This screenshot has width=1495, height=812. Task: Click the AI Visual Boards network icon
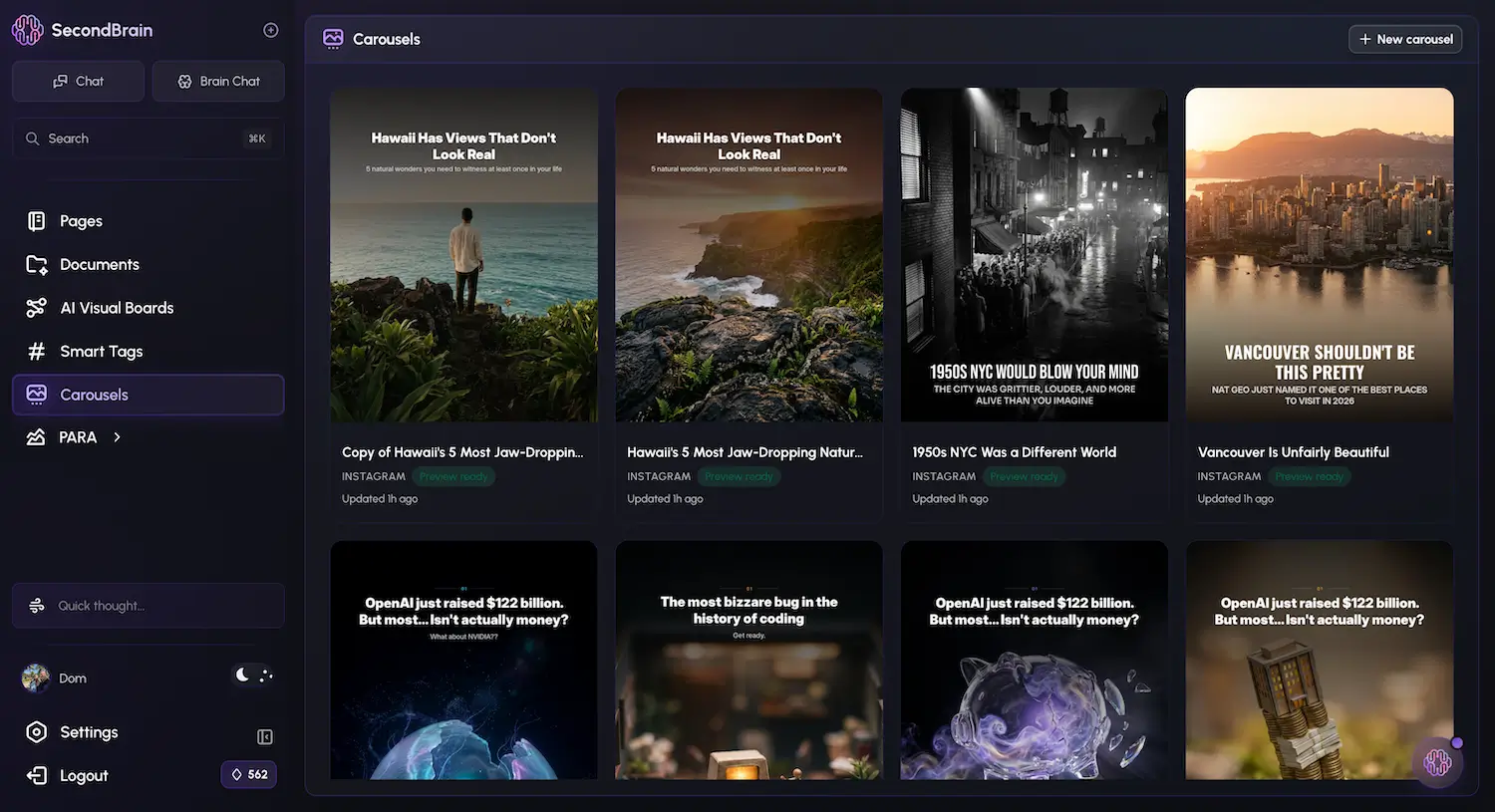(x=35, y=307)
